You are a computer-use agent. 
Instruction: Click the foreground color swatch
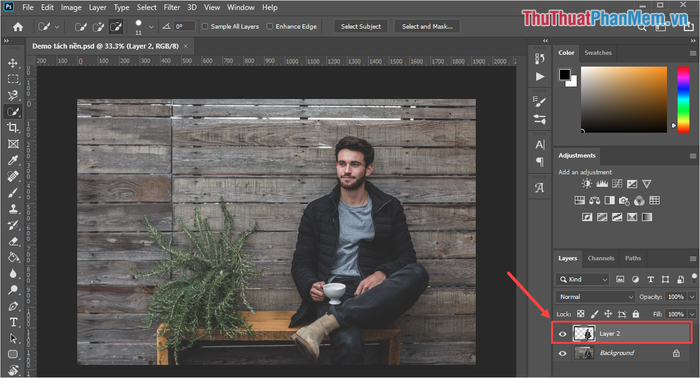tap(564, 75)
